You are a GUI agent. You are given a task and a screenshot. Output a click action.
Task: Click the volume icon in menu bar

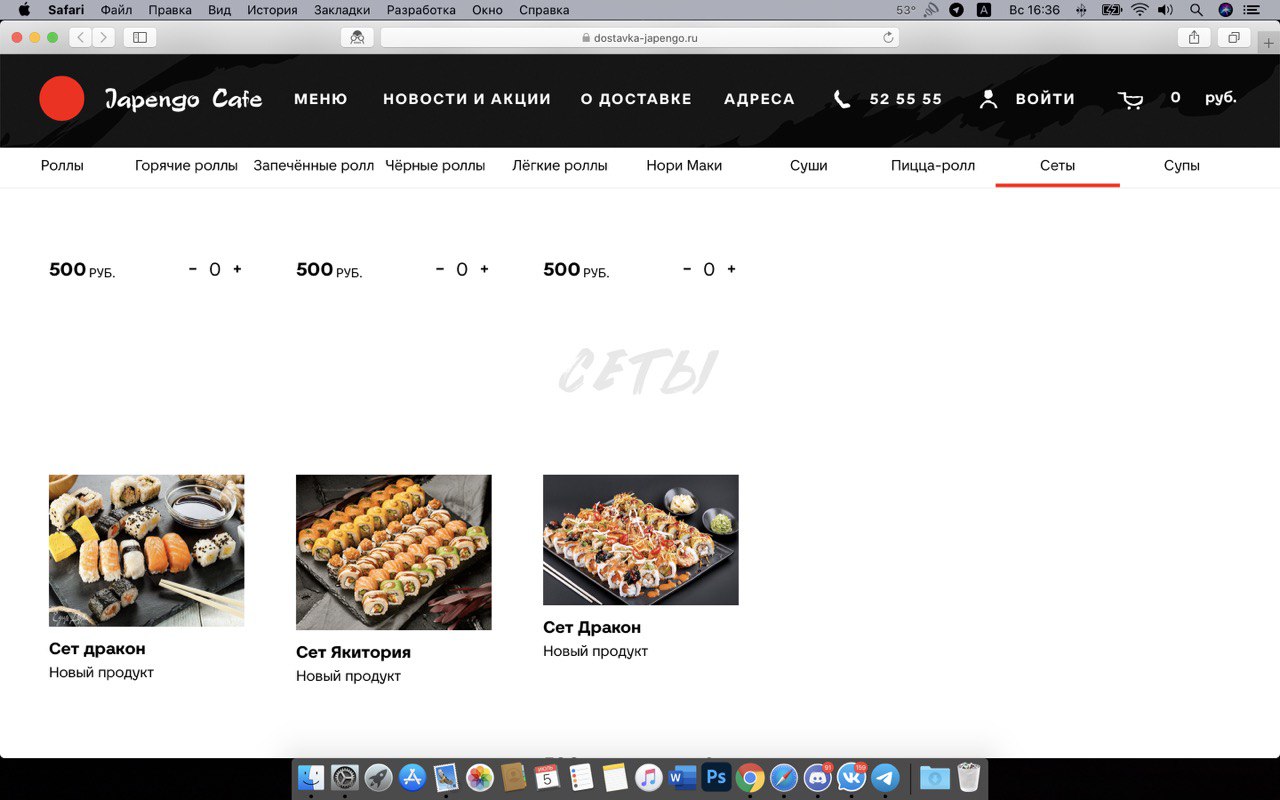[1166, 10]
